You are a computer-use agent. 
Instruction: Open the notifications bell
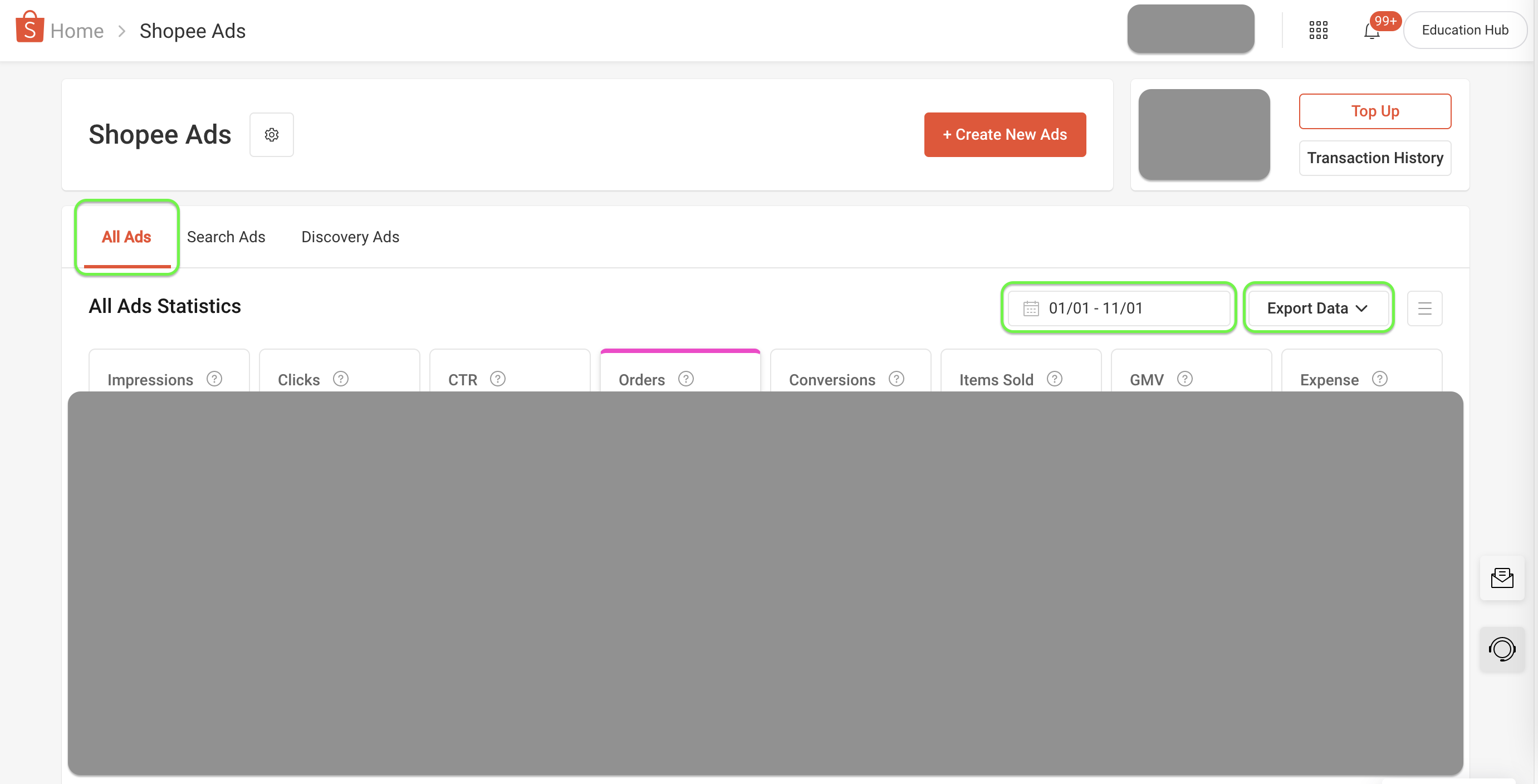point(1372,31)
